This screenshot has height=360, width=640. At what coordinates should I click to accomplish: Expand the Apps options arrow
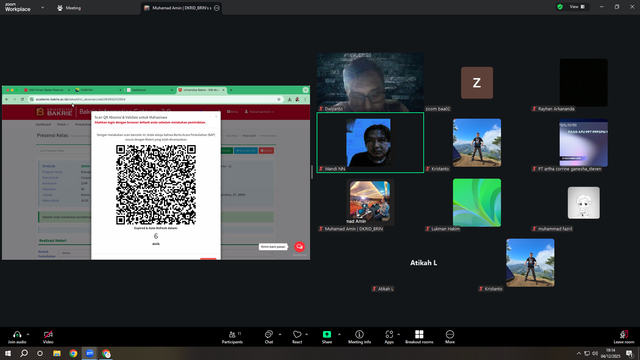click(x=398, y=334)
